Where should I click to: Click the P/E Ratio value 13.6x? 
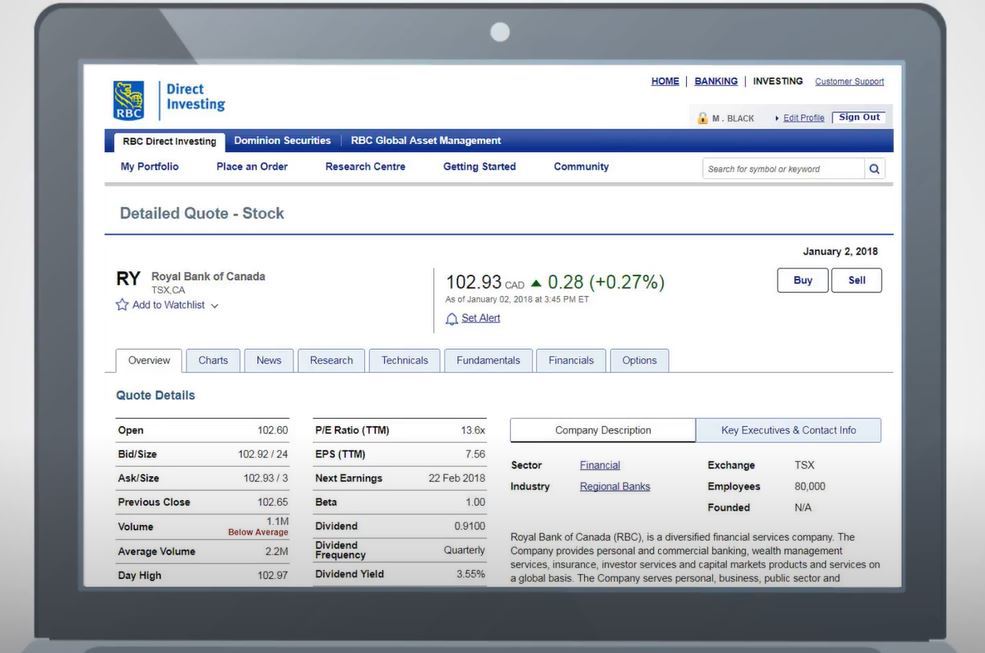[x=473, y=431]
